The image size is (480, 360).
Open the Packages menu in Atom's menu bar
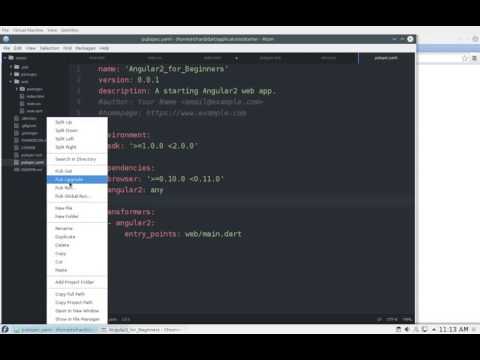[x=85, y=48]
